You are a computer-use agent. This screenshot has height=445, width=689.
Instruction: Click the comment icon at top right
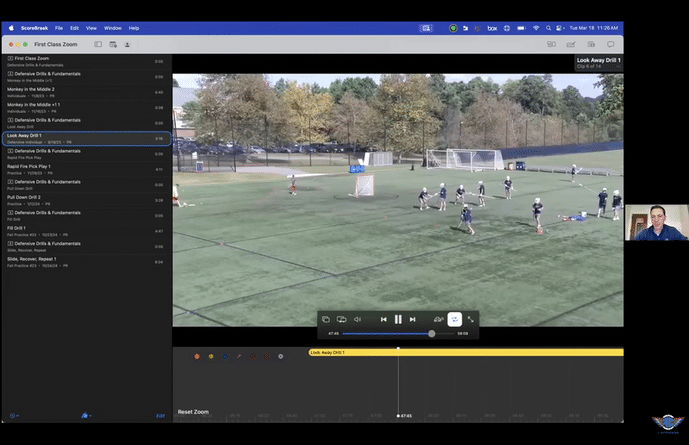[610, 44]
